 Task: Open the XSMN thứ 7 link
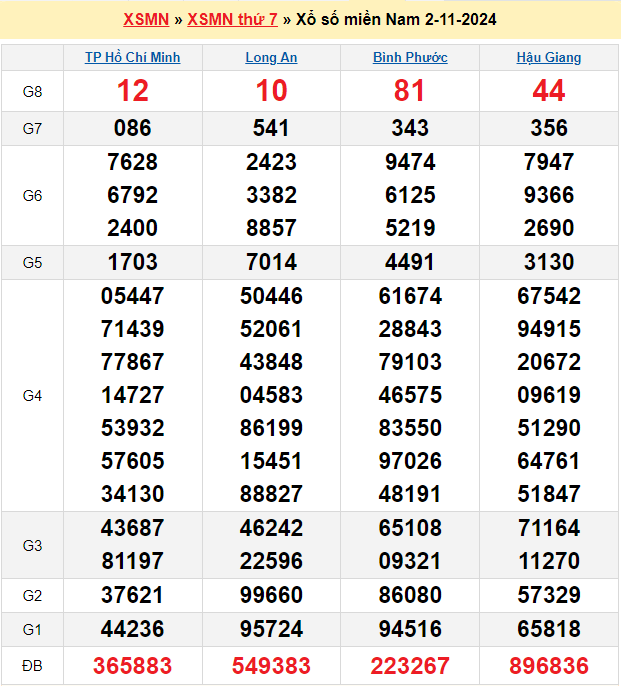[x=232, y=20]
